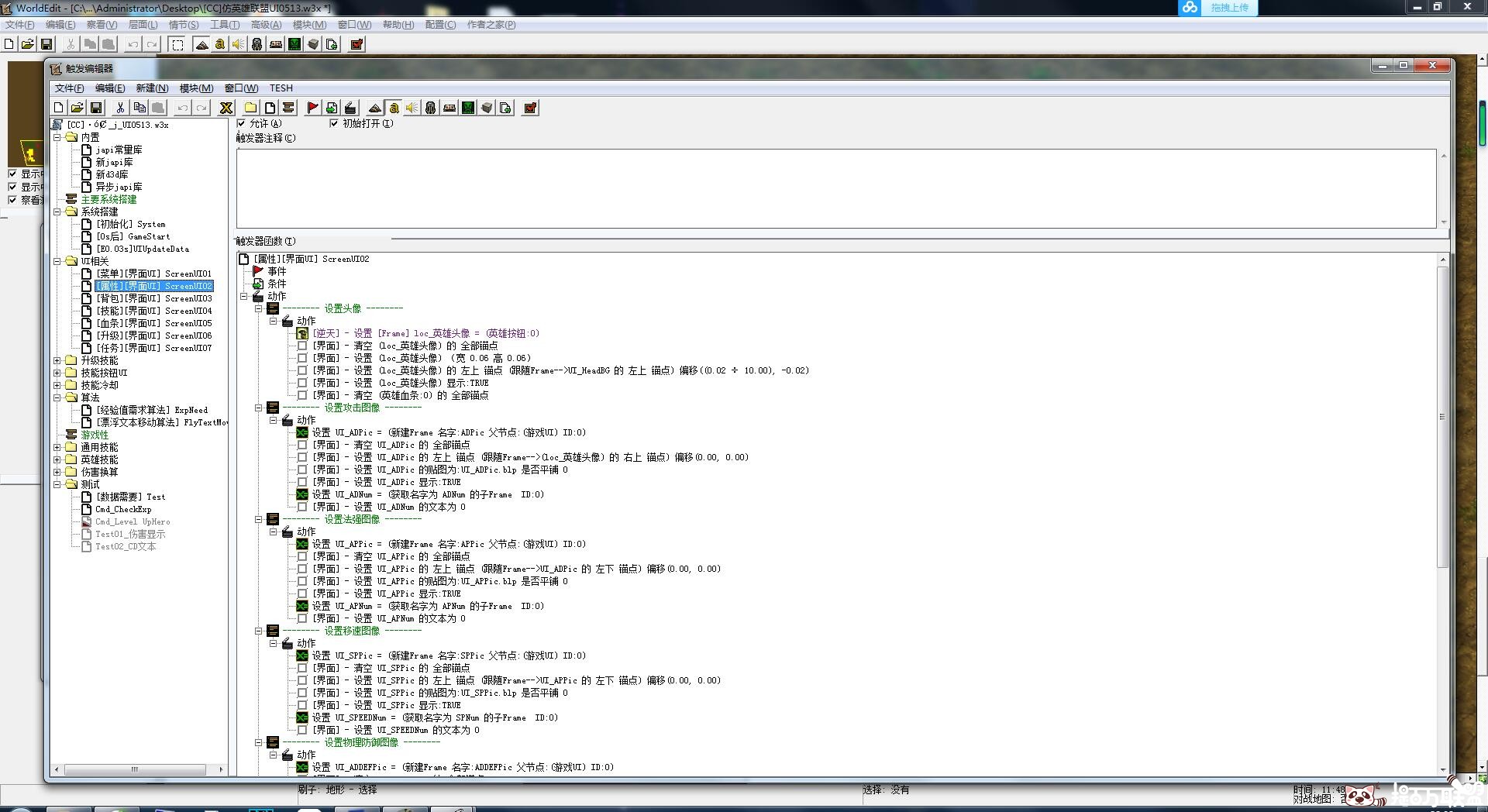The image size is (1488, 812).
Task: Click the new category folder icon
Action: tap(250, 108)
